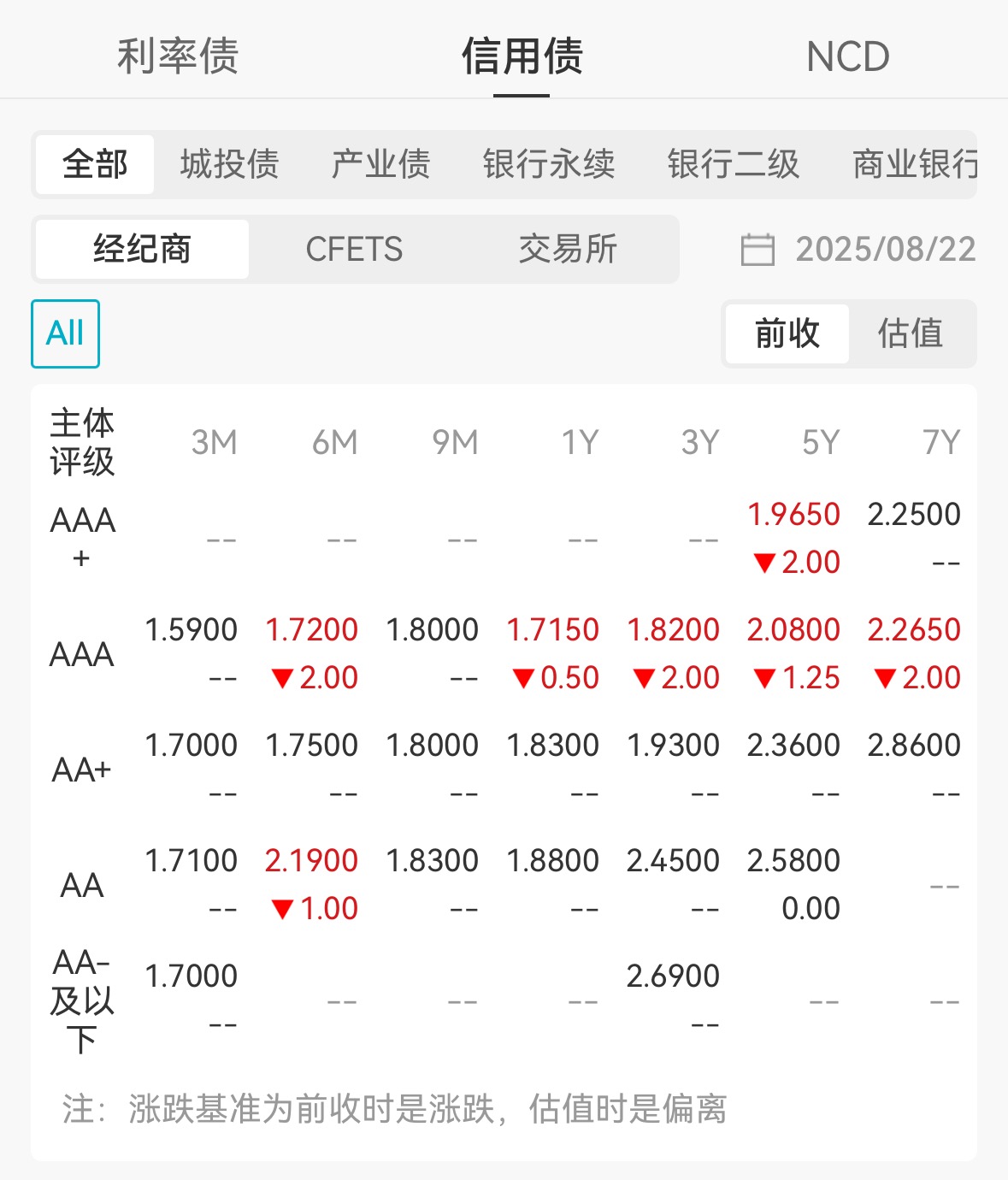Open the 2025/08/22 date selector
Viewport: 1008px width, 1180px height.
click(886, 250)
